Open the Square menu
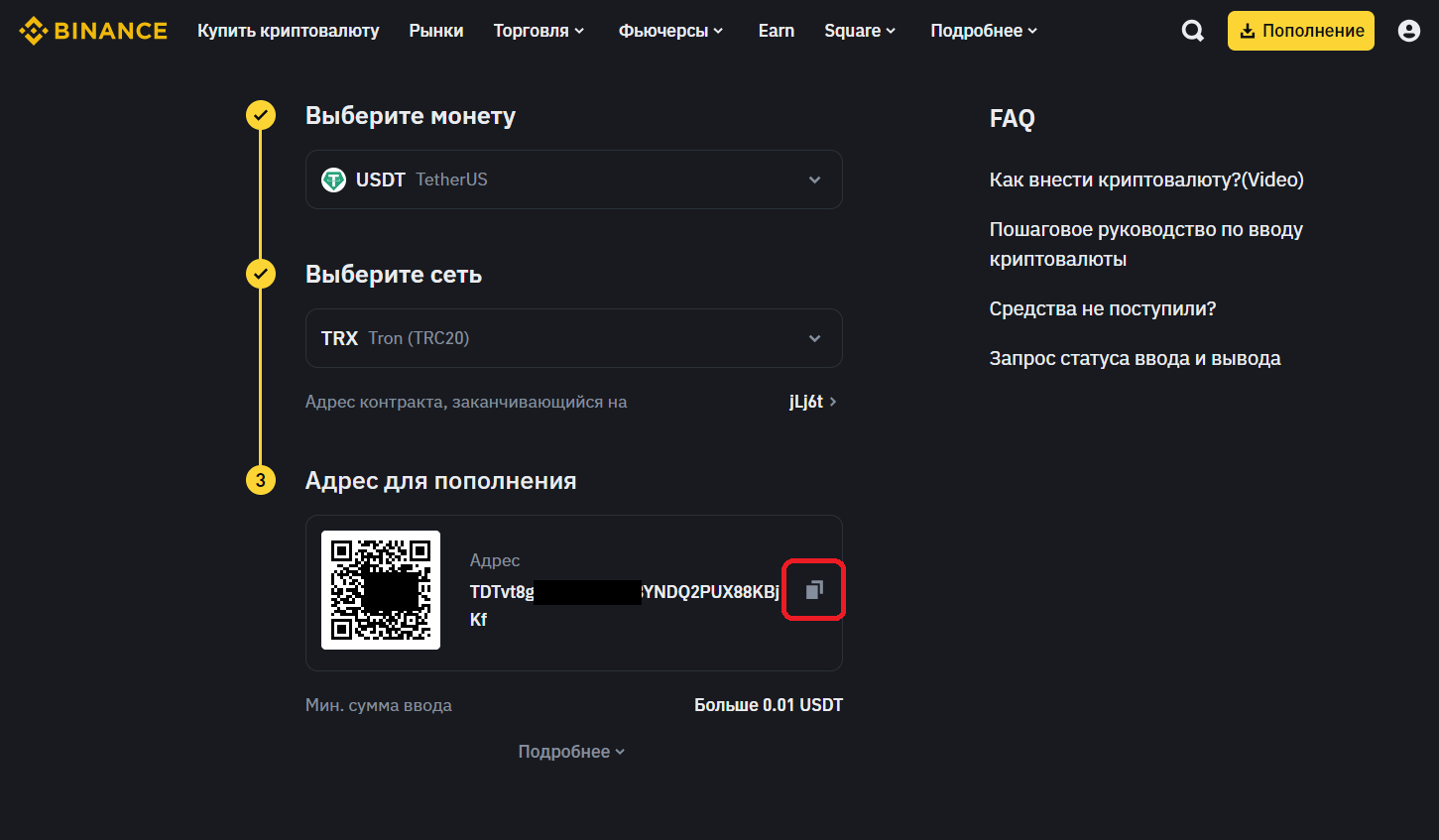Screen dimensions: 1439x840 (x=860, y=31)
